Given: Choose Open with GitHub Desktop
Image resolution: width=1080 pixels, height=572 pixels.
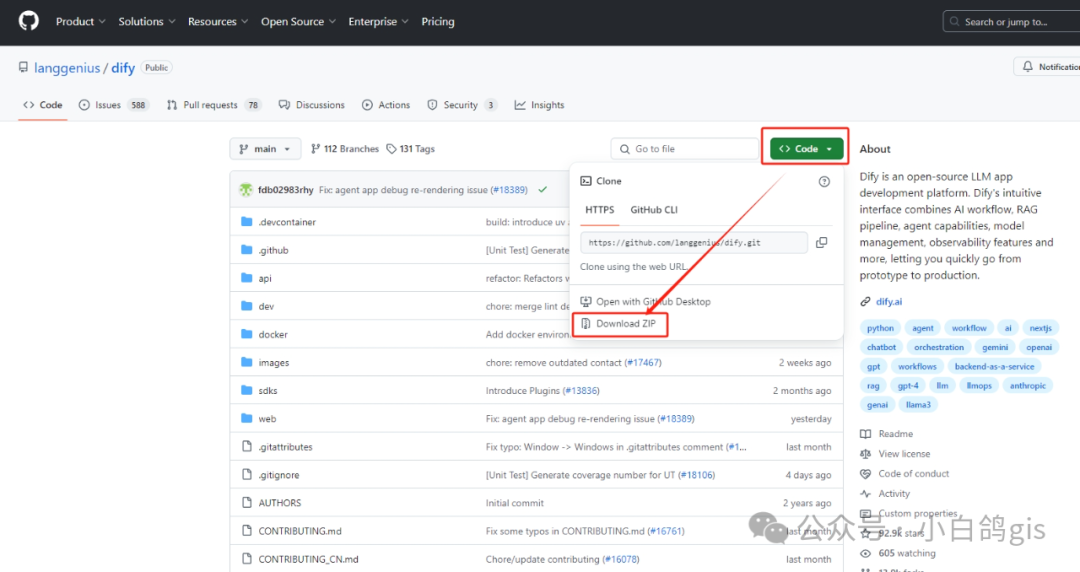Looking at the screenshot, I should pos(645,302).
